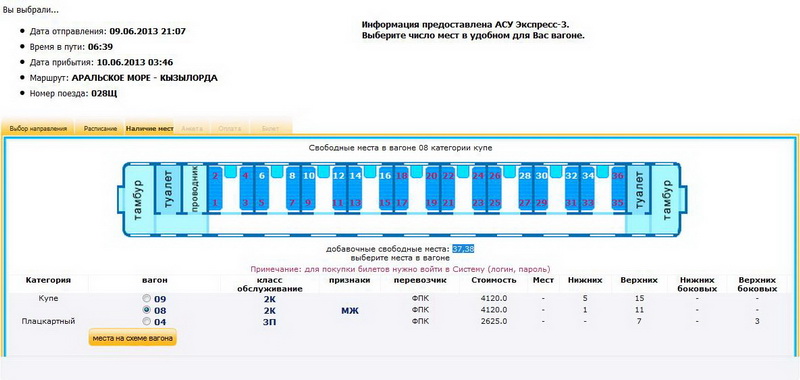Click upper seats count 11 for wagon 08
This screenshot has height=380, width=800.
pyautogui.click(x=639, y=310)
